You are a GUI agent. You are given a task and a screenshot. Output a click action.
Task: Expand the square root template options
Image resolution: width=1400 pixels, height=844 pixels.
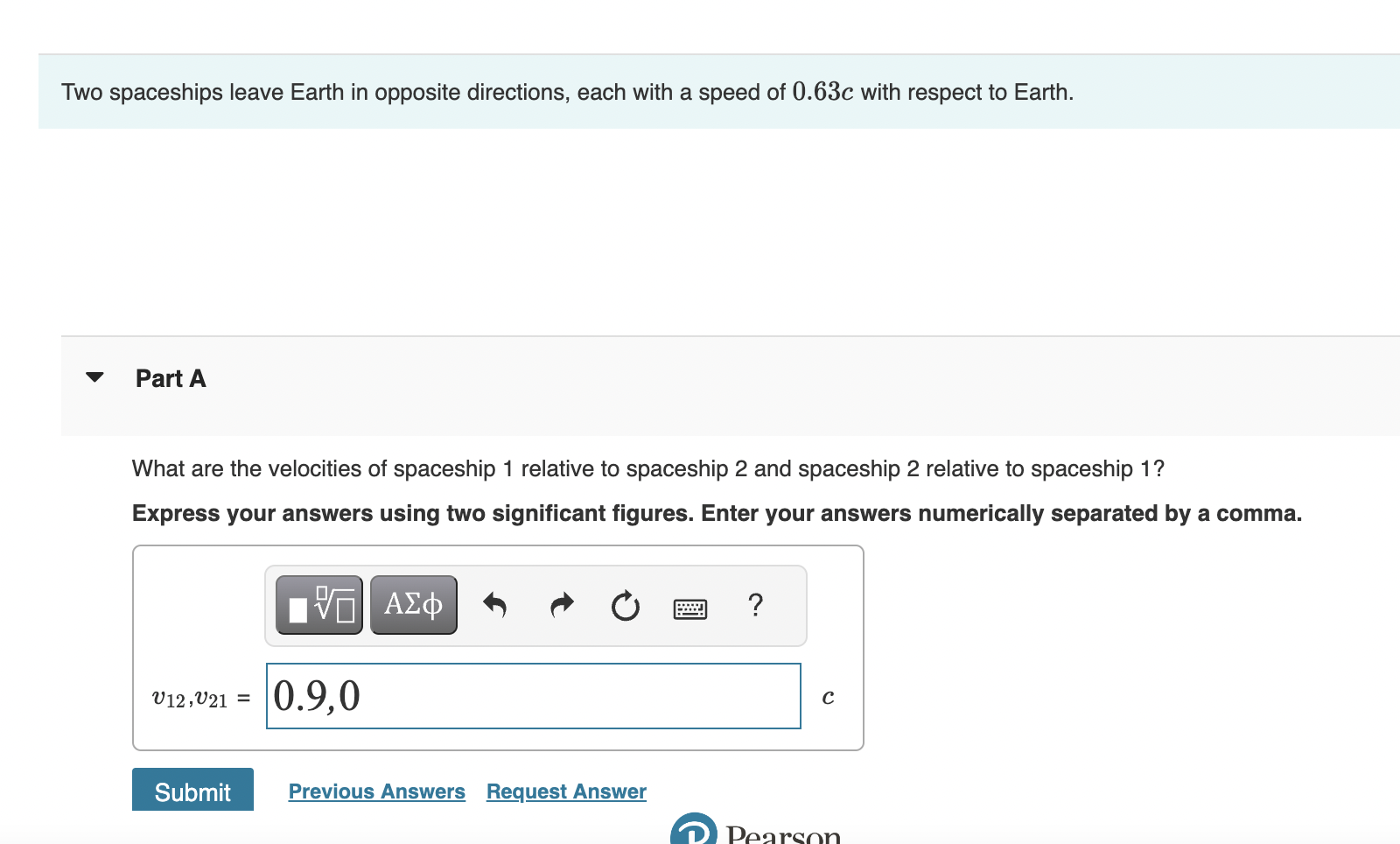(x=318, y=603)
